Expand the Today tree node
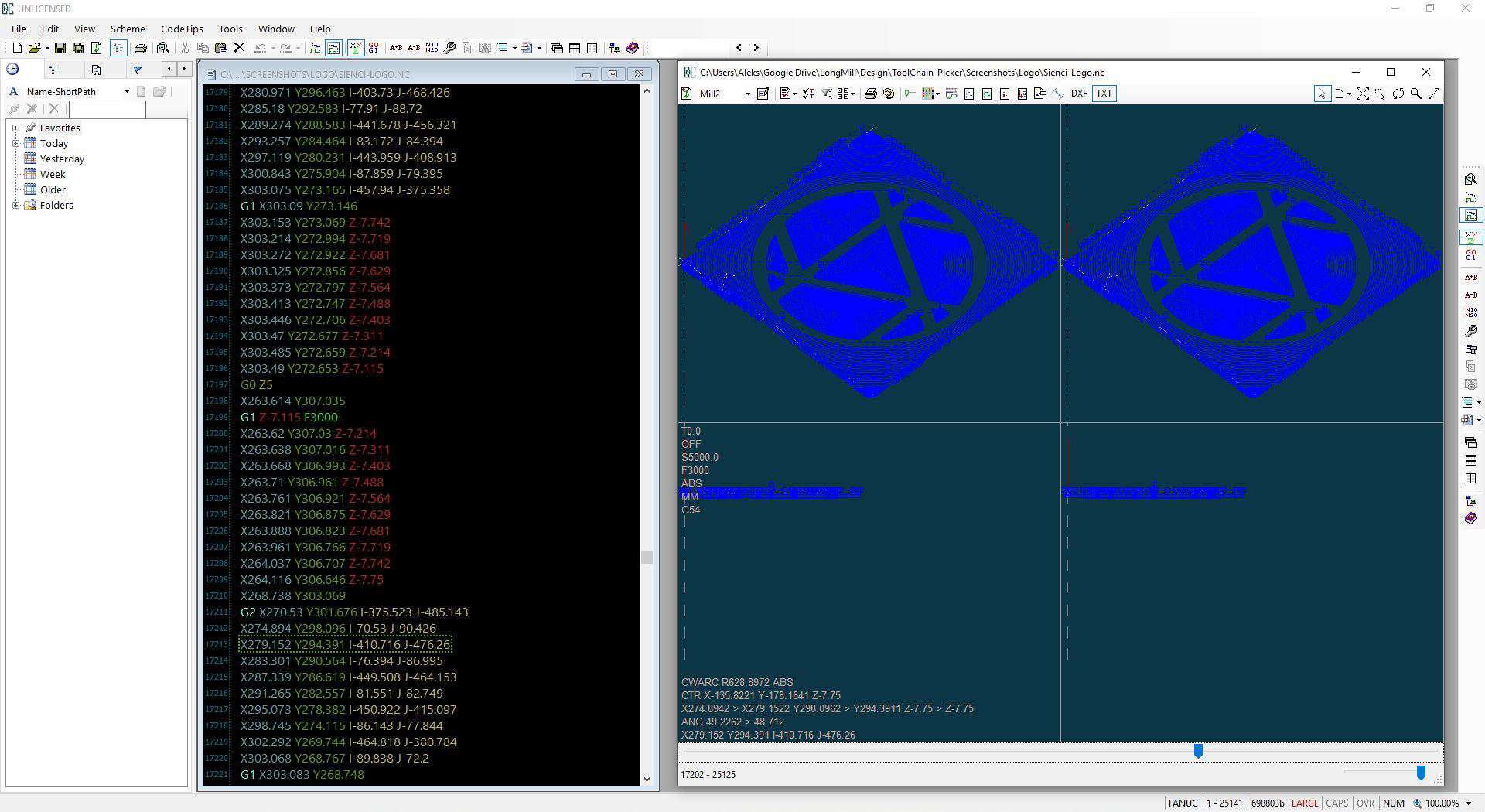The width and height of the screenshot is (1485, 812). coord(16,143)
